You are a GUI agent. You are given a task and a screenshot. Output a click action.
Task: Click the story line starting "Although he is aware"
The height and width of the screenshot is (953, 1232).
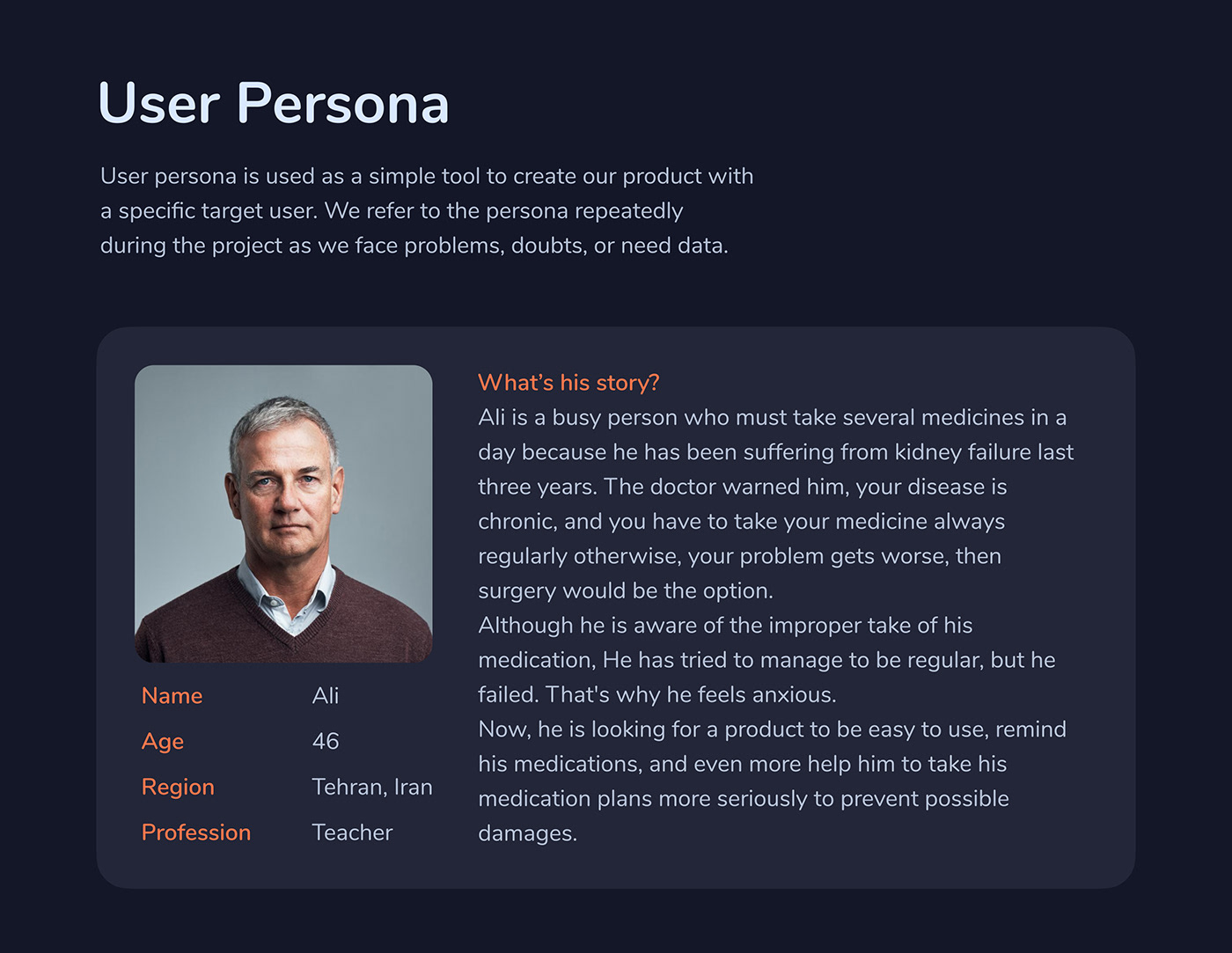[x=725, y=626]
